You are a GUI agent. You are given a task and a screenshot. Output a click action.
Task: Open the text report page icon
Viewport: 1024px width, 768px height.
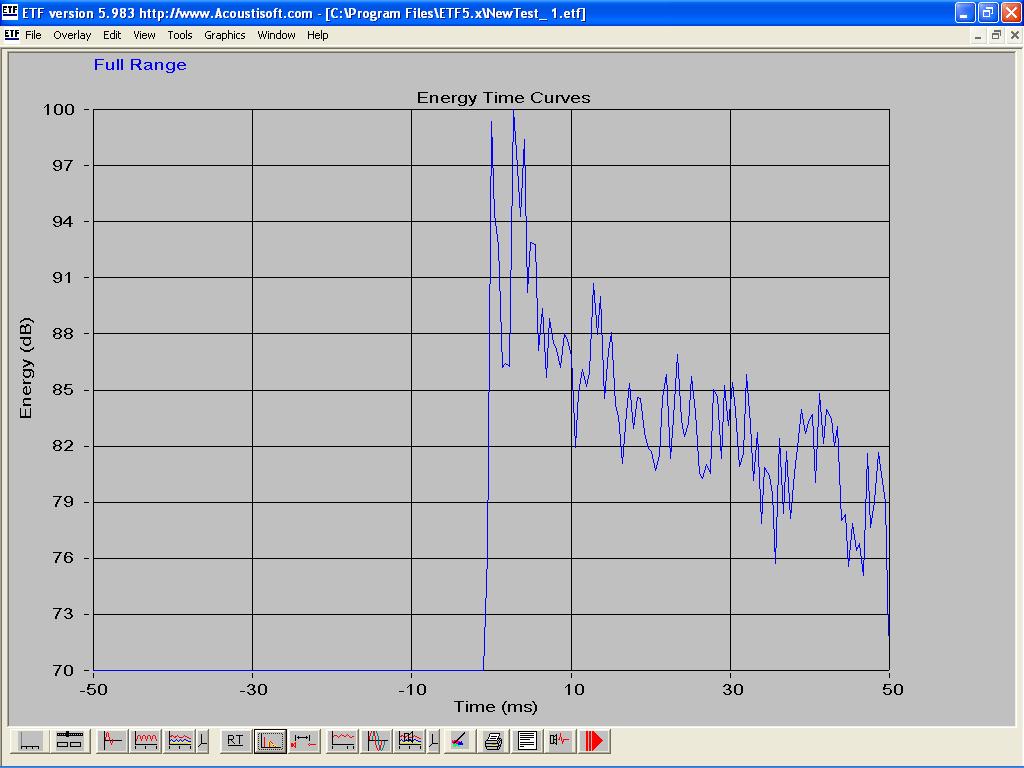point(527,741)
